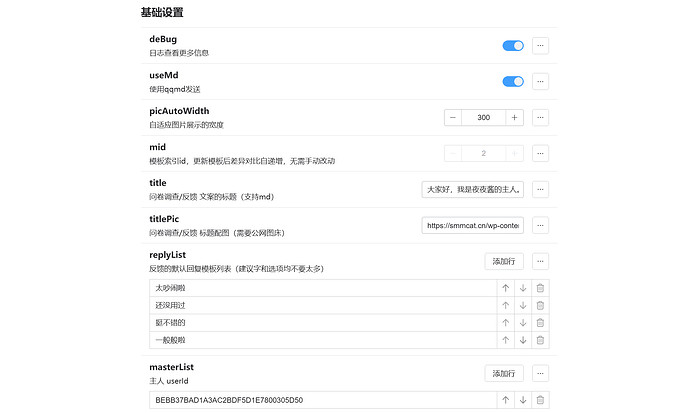Edit the '太吵闹啦' reply text
This screenshot has height=413, width=690.
pyautogui.click(x=323, y=288)
